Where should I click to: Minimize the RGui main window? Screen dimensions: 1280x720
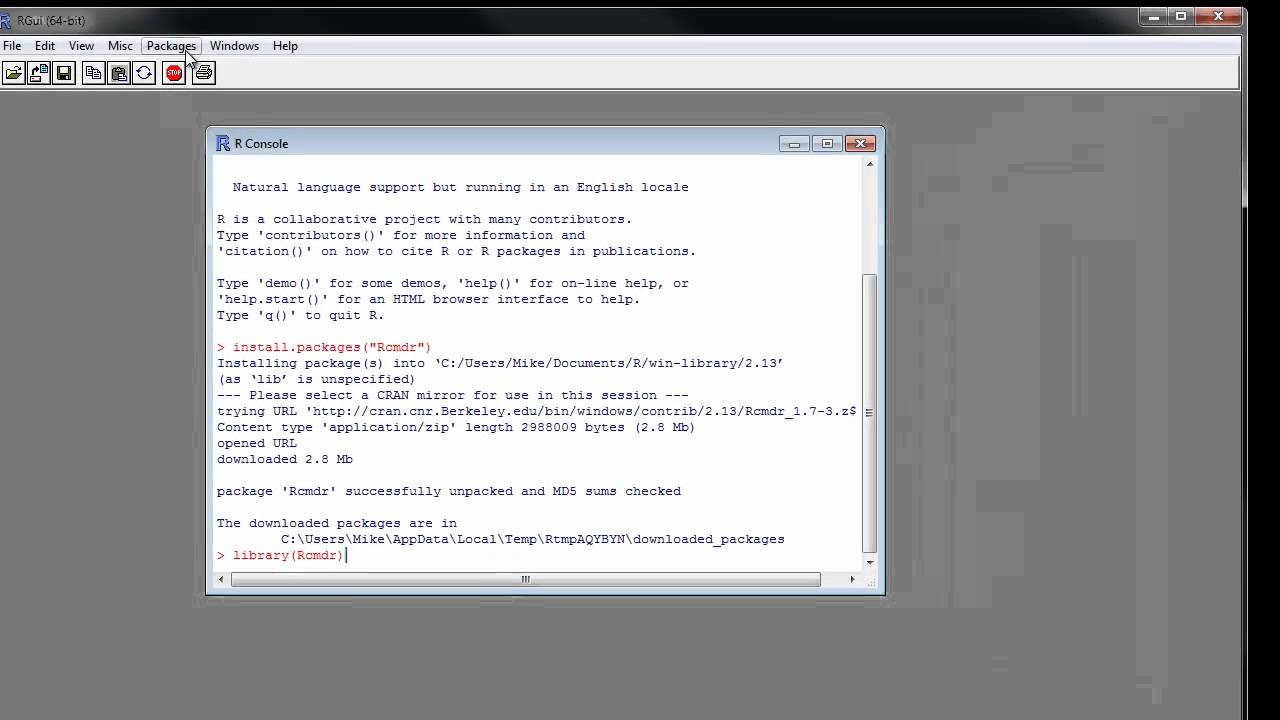click(x=1153, y=16)
